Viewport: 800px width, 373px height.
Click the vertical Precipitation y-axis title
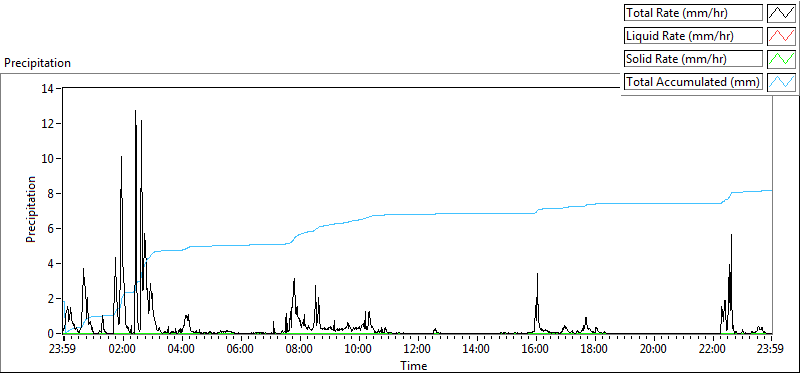click(31, 209)
